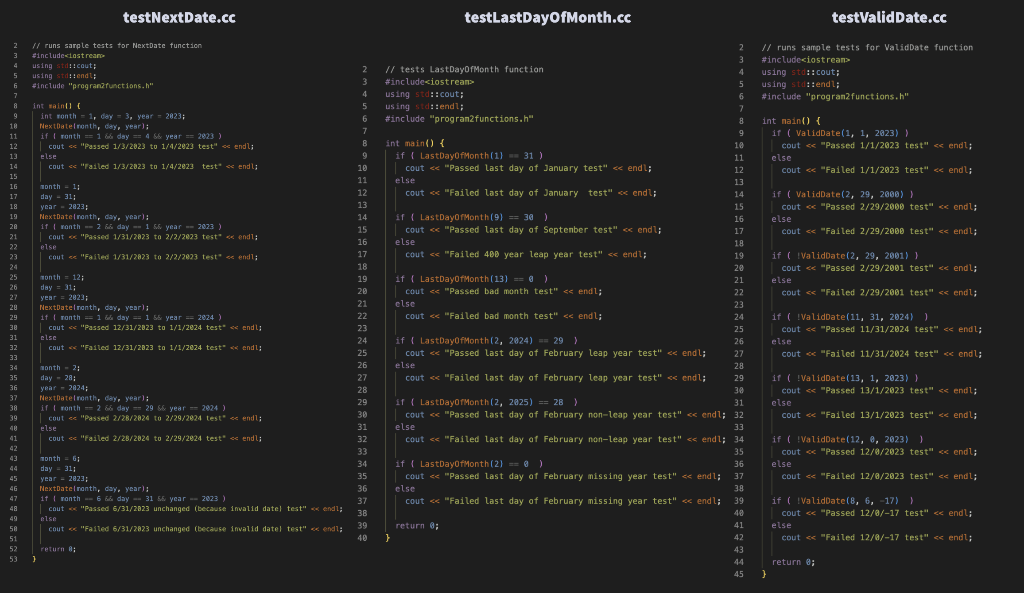Click 'month = 1;' assignment in testNextDate.cc
This screenshot has height=593, width=1024.
coord(60,187)
